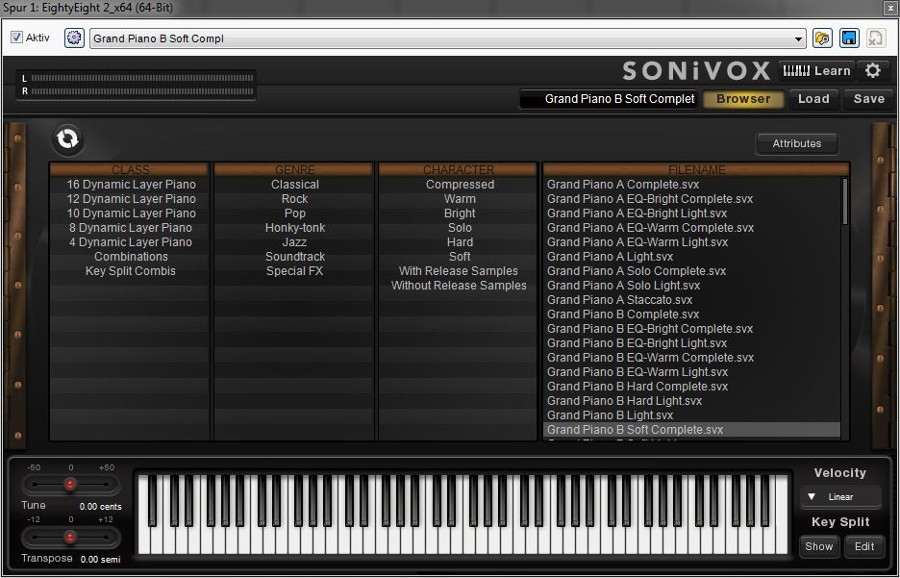Toggle the MIDI Learn button
The width and height of the screenshot is (900, 578).
pyautogui.click(x=816, y=71)
